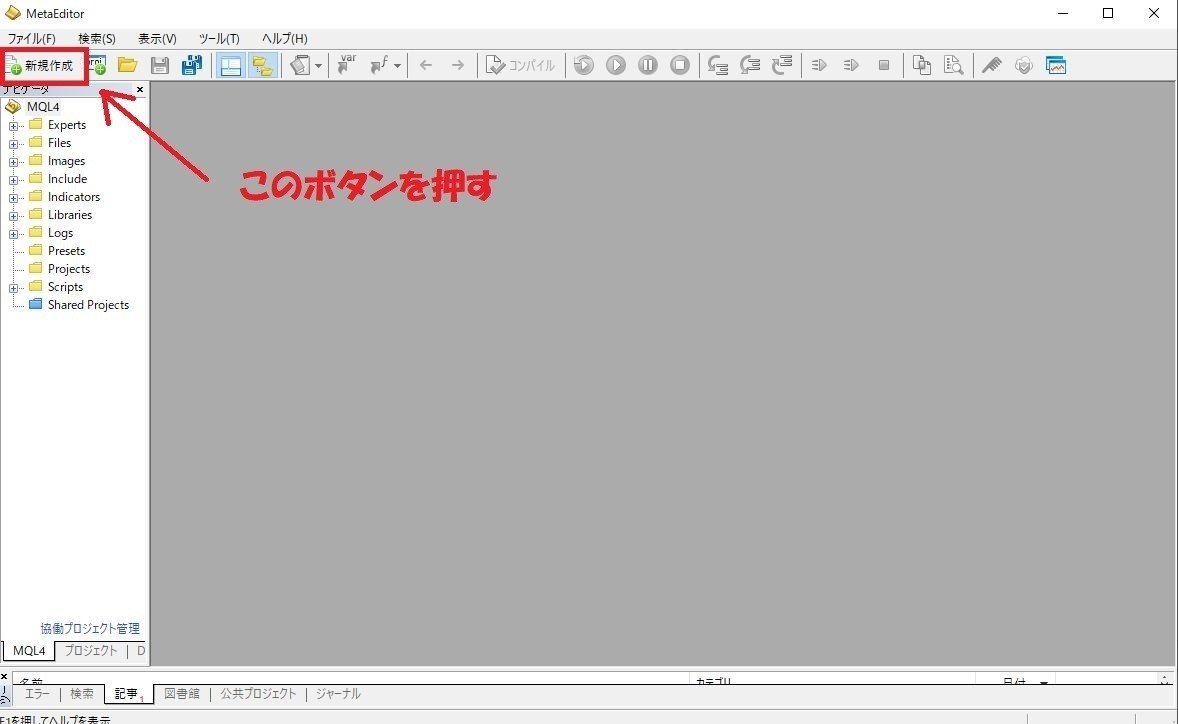Open a file using the folder icon
This screenshot has width=1178, height=724.
click(128, 64)
